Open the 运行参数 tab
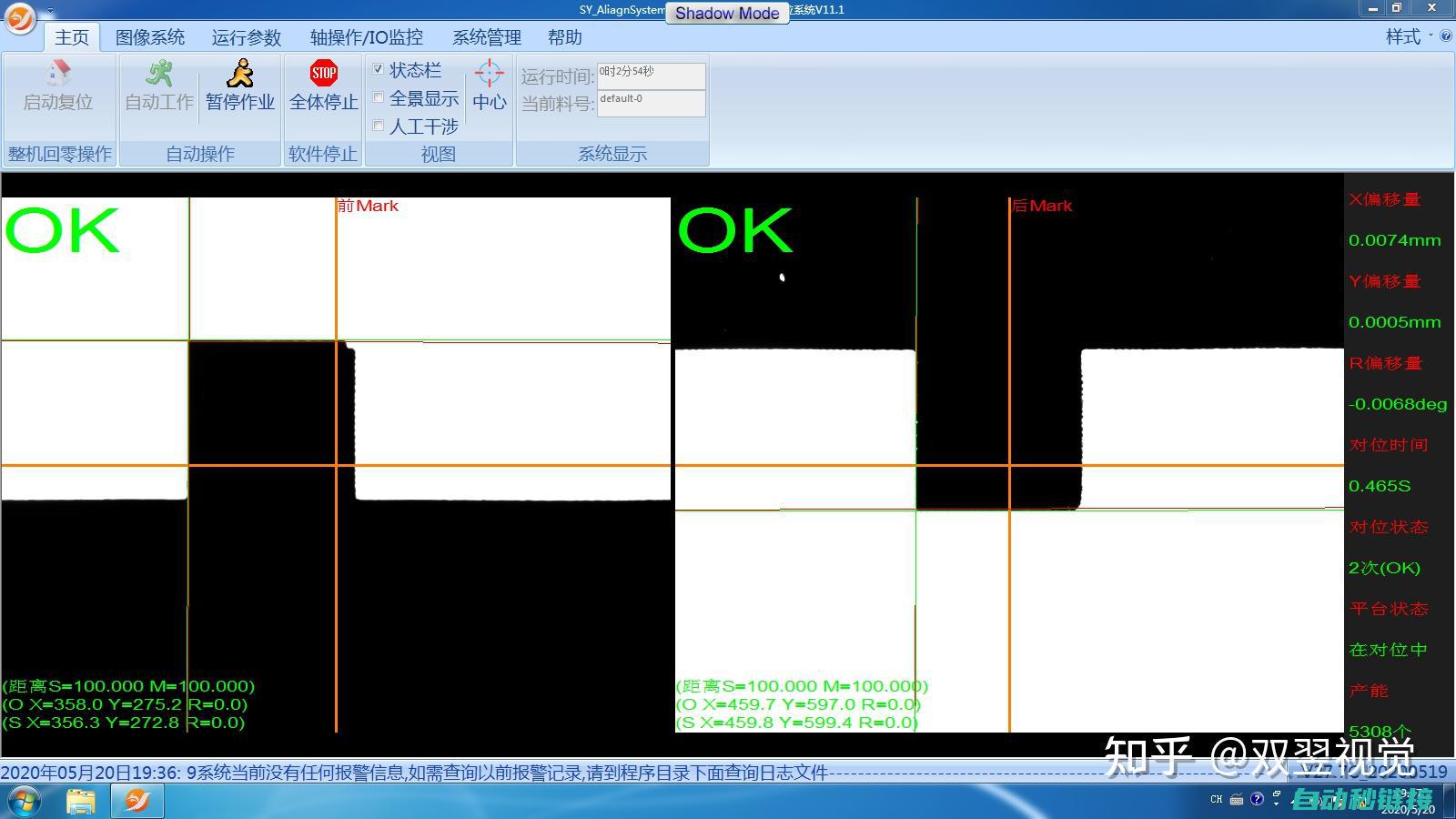This screenshot has height=819, width=1456. coord(247,37)
